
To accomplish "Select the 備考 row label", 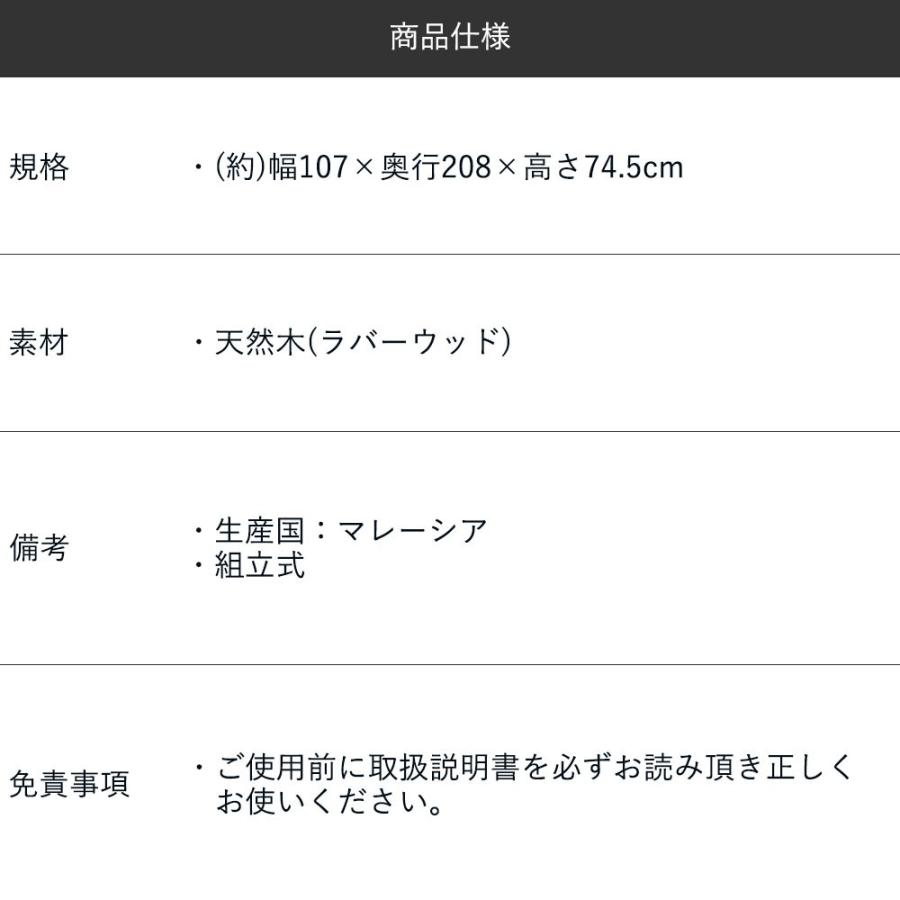I will point(39,548).
